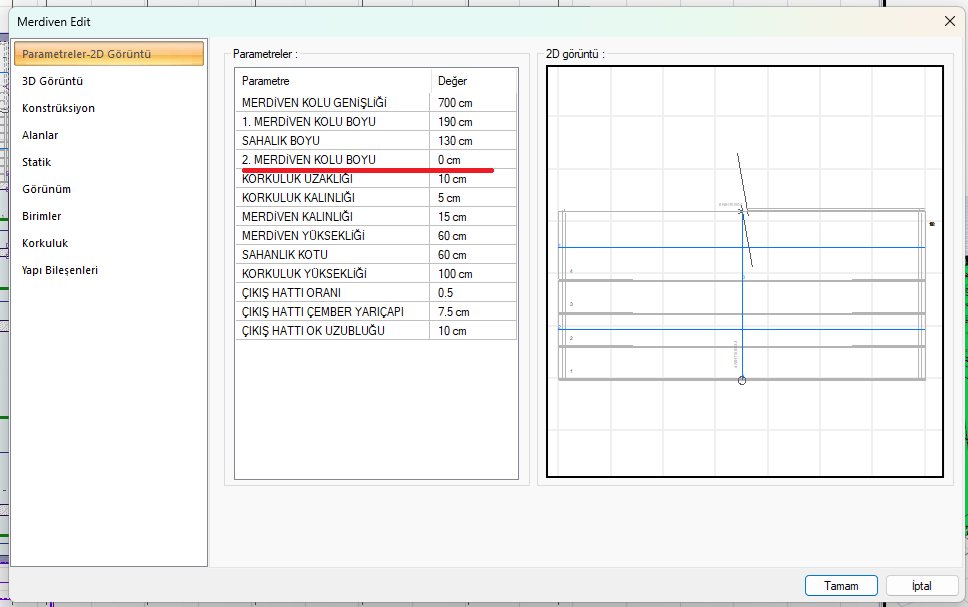Edit the KORKULUK UZAKLIĞI 10 cm value
Image resolution: width=968 pixels, height=607 pixels.
click(473, 179)
